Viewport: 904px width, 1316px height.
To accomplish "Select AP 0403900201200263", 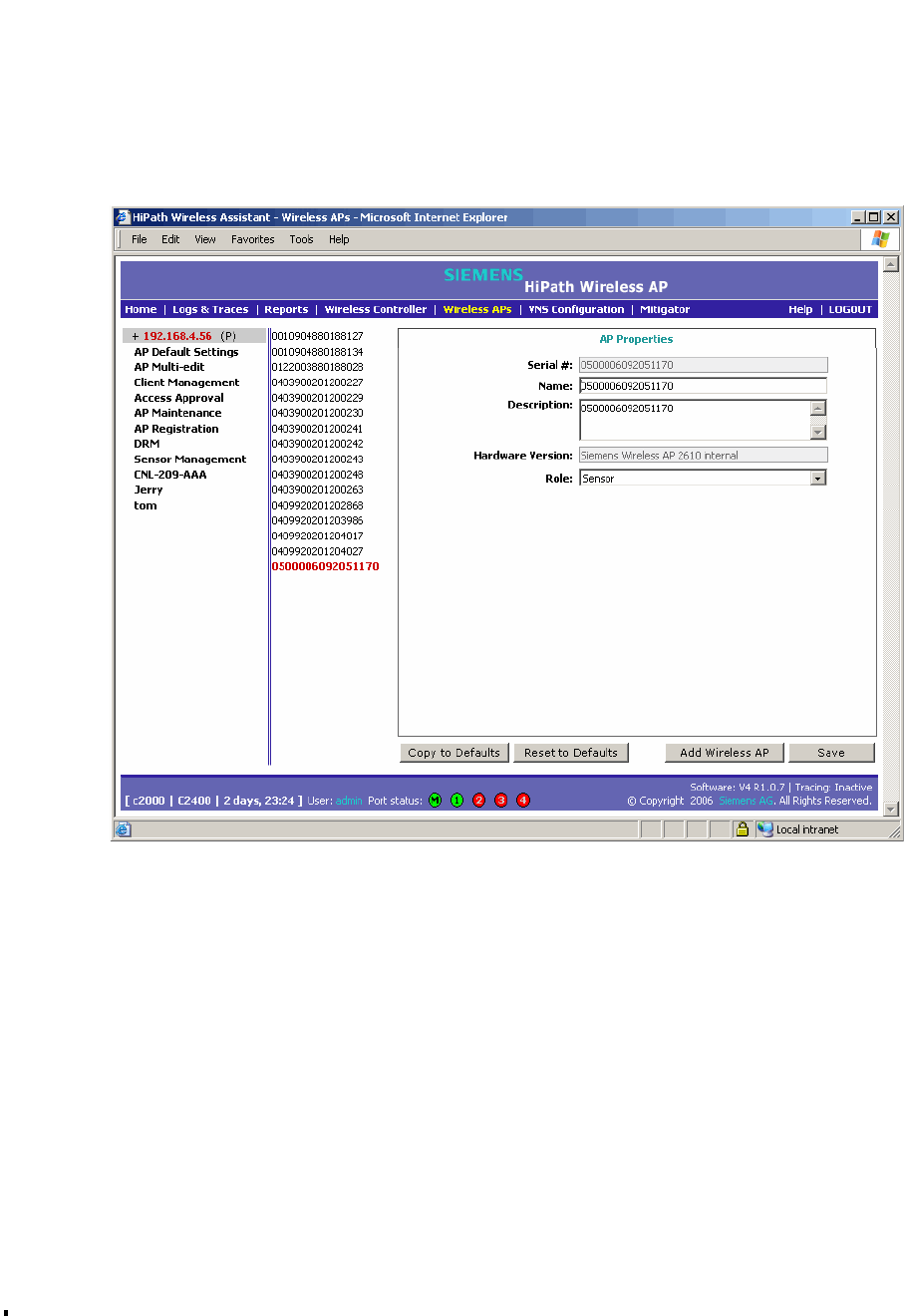I will coord(317,490).
